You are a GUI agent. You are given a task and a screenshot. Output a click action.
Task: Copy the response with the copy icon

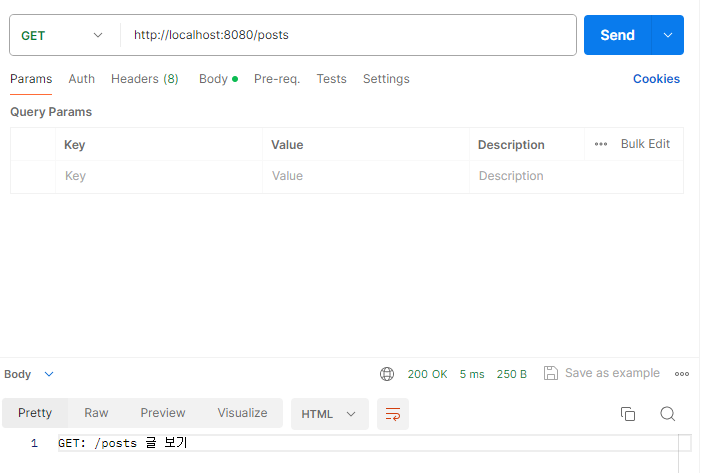coord(628,414)
